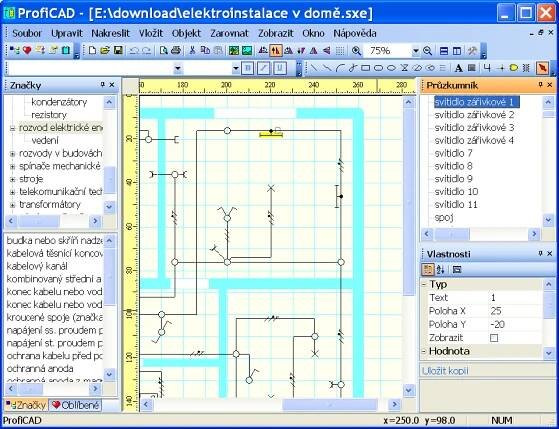Click the Text property value field
The image size is (559, 429).
tap(515, 297)
